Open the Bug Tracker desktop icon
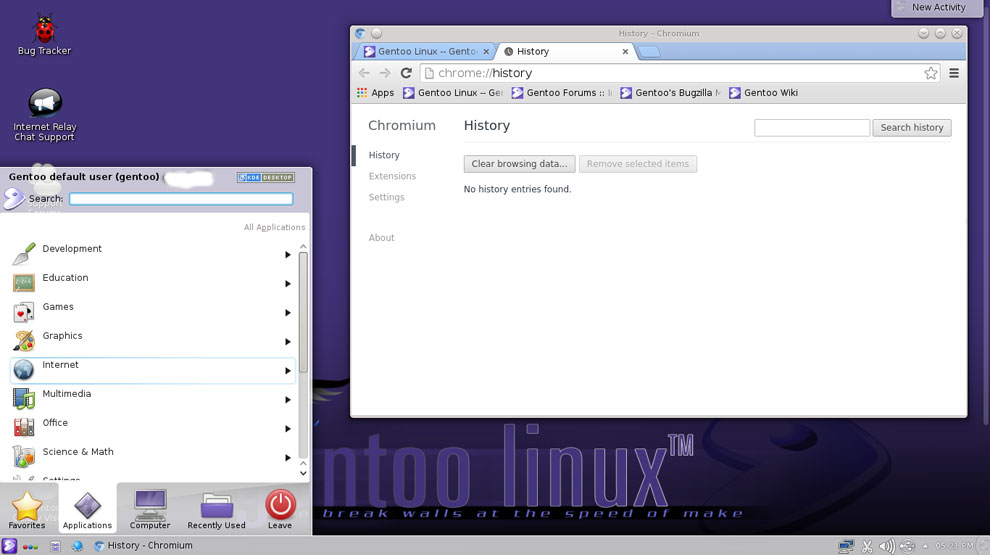Viewport: 990px width, 555px height. coord(44,35)
